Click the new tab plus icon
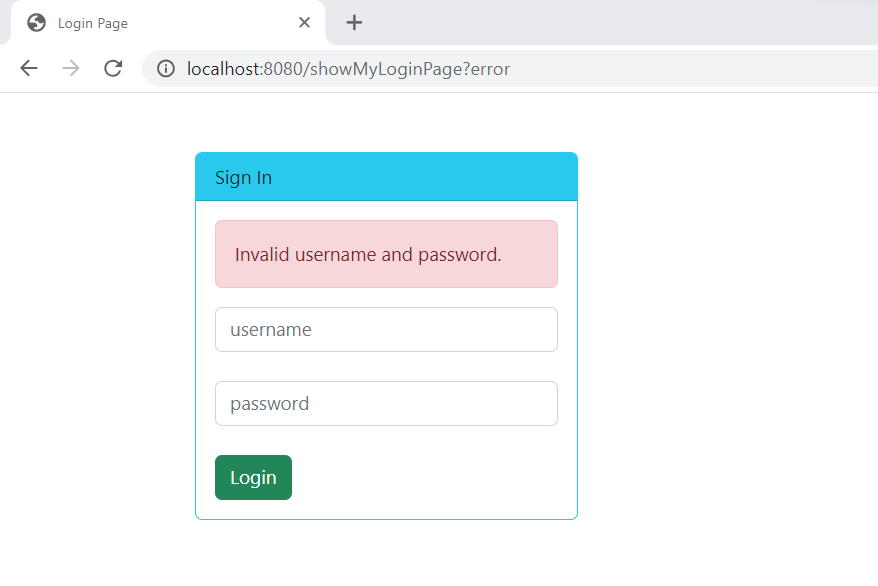 pyautogui.click(x=353, y=22)
